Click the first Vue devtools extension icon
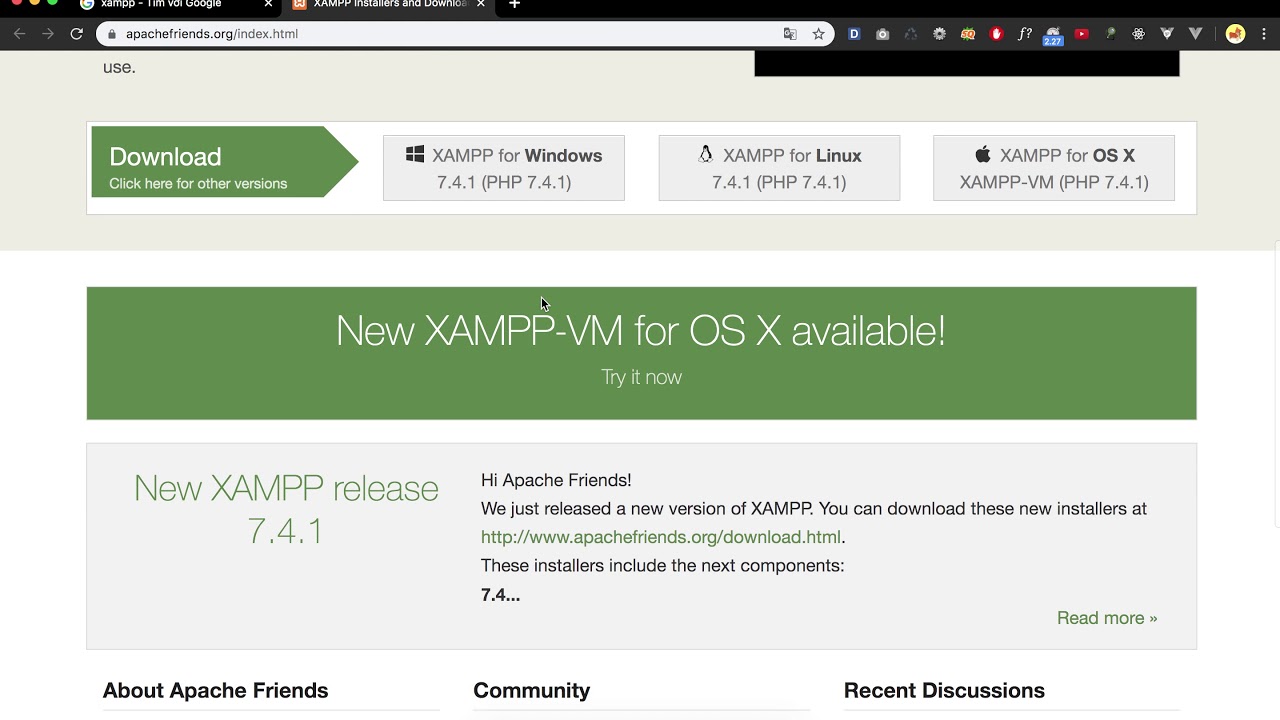The height and width of the screenshot is (720, 1280). tap(1167, 34)
